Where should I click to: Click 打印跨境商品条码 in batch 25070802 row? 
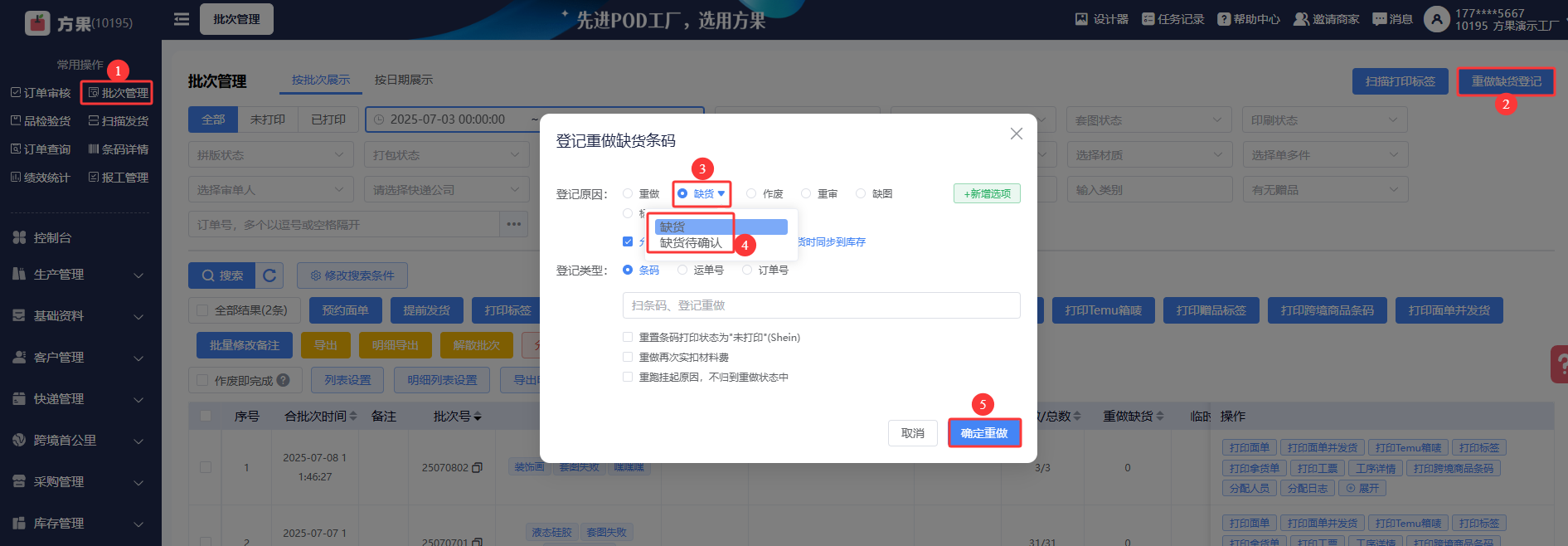[x=1454, y=468]
